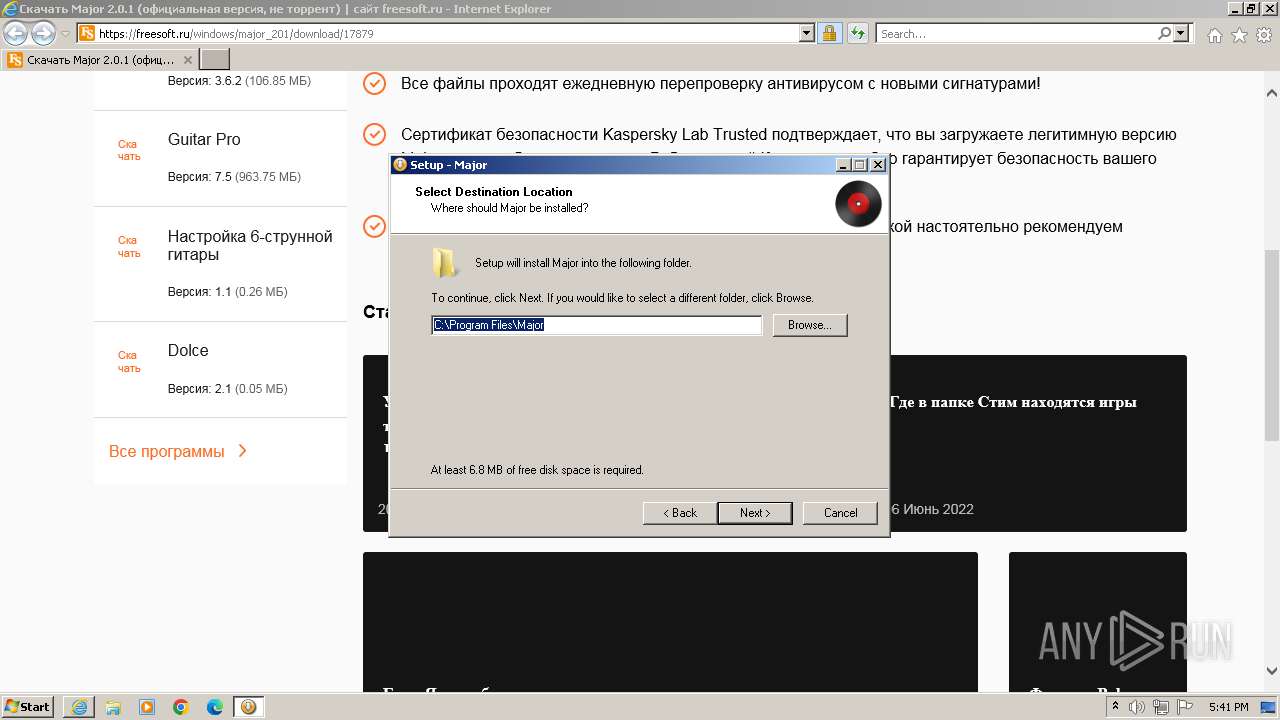The image size is (1280, 720).
Task: Launch Chrome from the taskbar
Action: 181,707
